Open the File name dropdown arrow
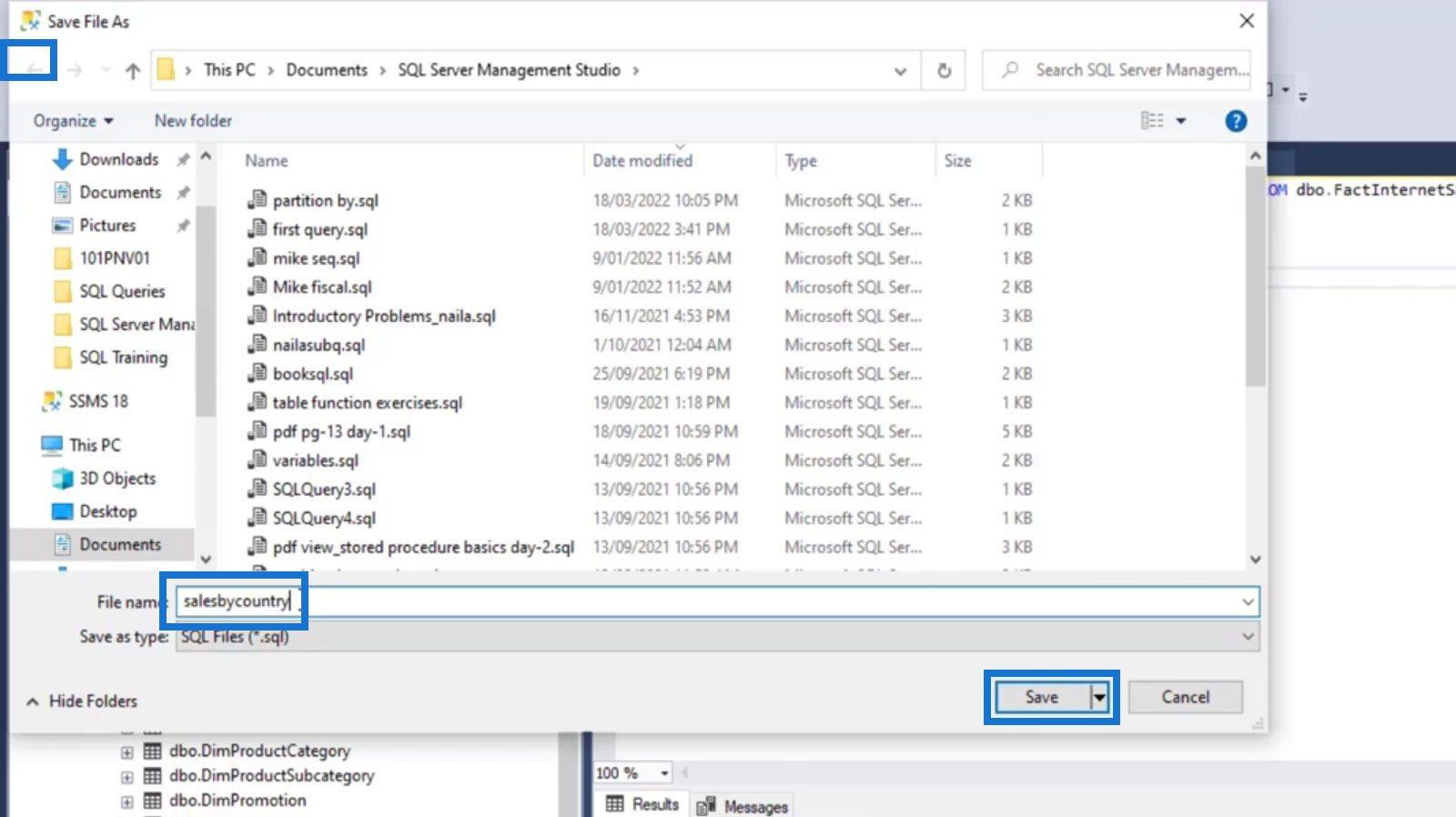1456x817 pixels. 1248,601
